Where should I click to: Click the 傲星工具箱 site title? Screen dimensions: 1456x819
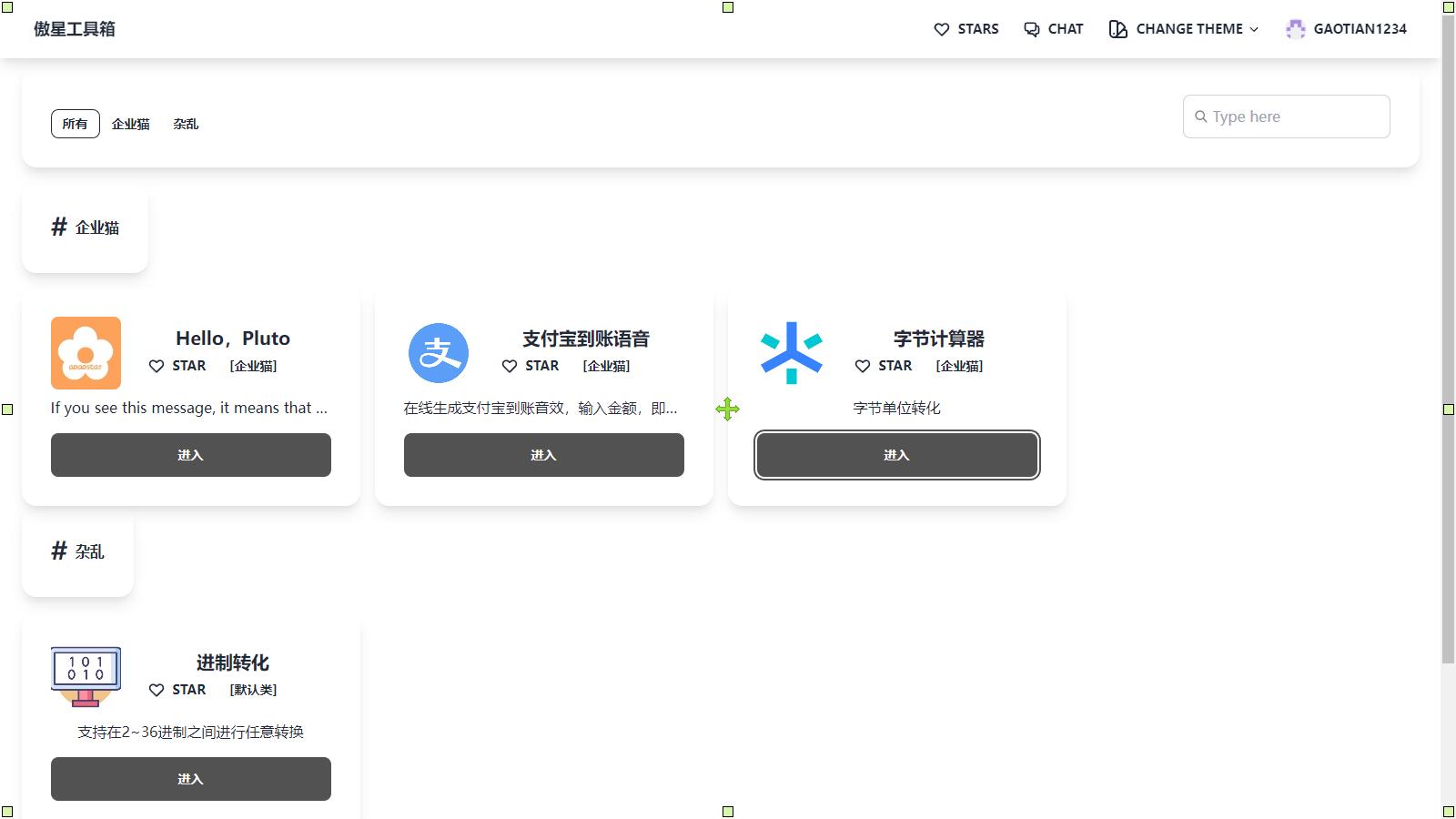click(x=75, y=29)
